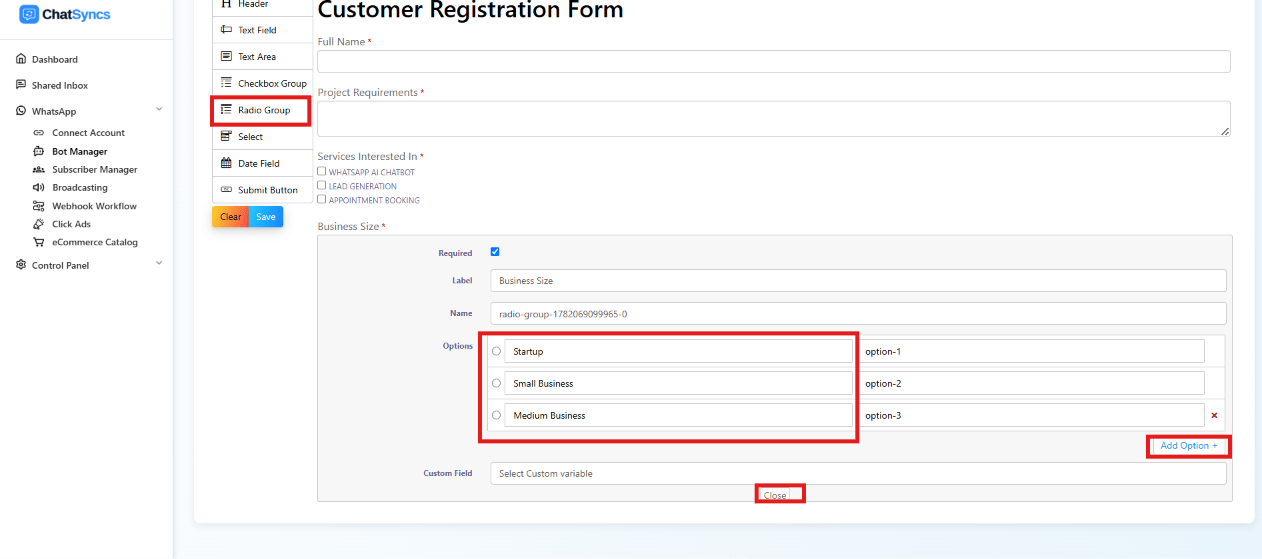Remove option-3 with the red x
Screen dimensions: 1262x559
[x=1214, y=415]
